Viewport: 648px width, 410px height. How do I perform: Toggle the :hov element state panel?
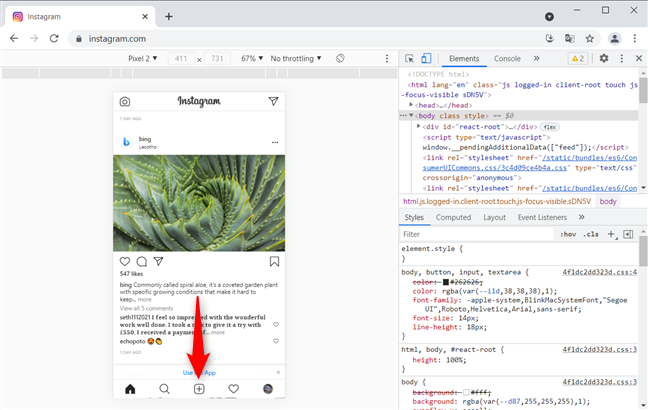point(568,234)
